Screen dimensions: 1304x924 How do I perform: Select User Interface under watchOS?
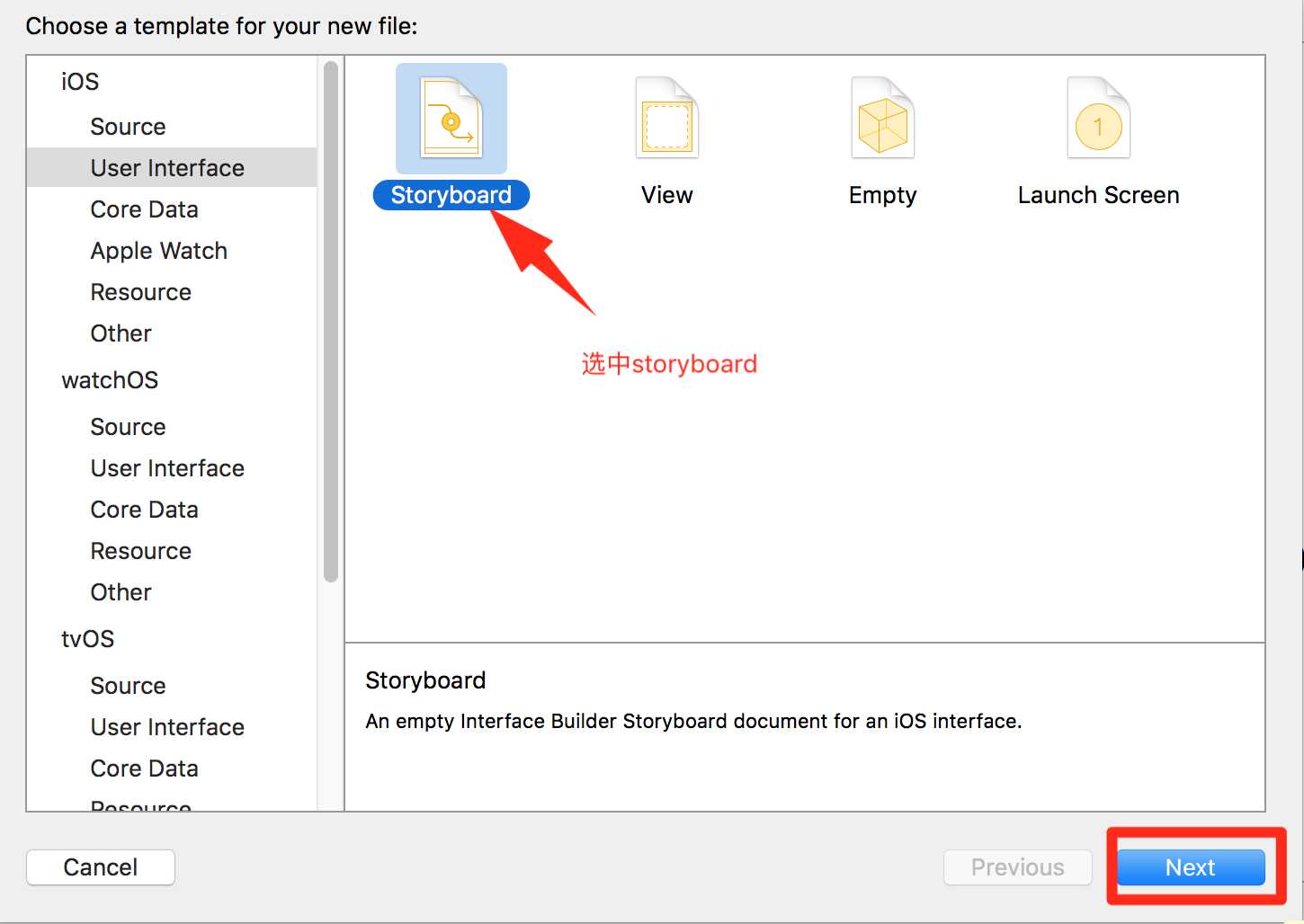167,468
